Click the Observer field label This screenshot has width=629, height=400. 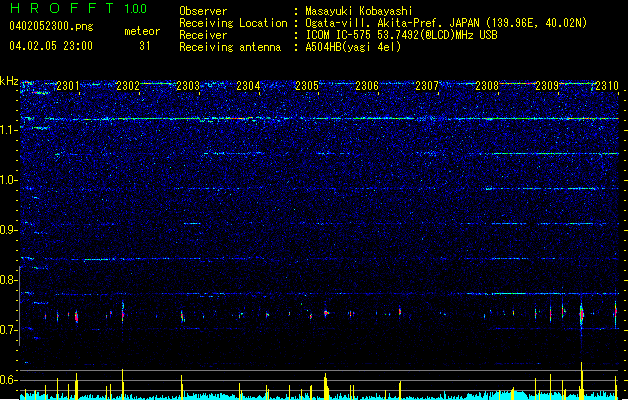(203, 11)
